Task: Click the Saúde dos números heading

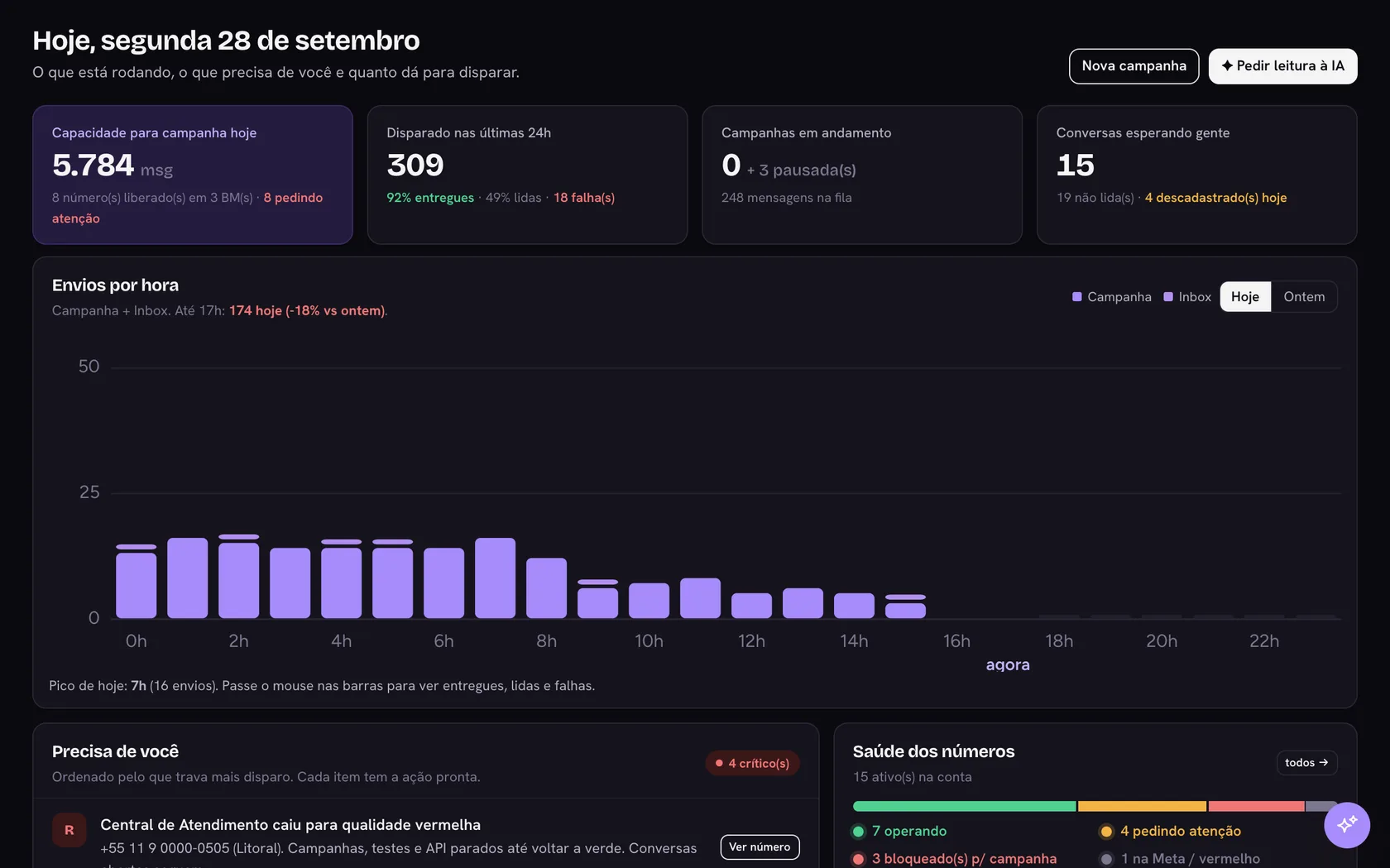Action: tap(933, 751)
